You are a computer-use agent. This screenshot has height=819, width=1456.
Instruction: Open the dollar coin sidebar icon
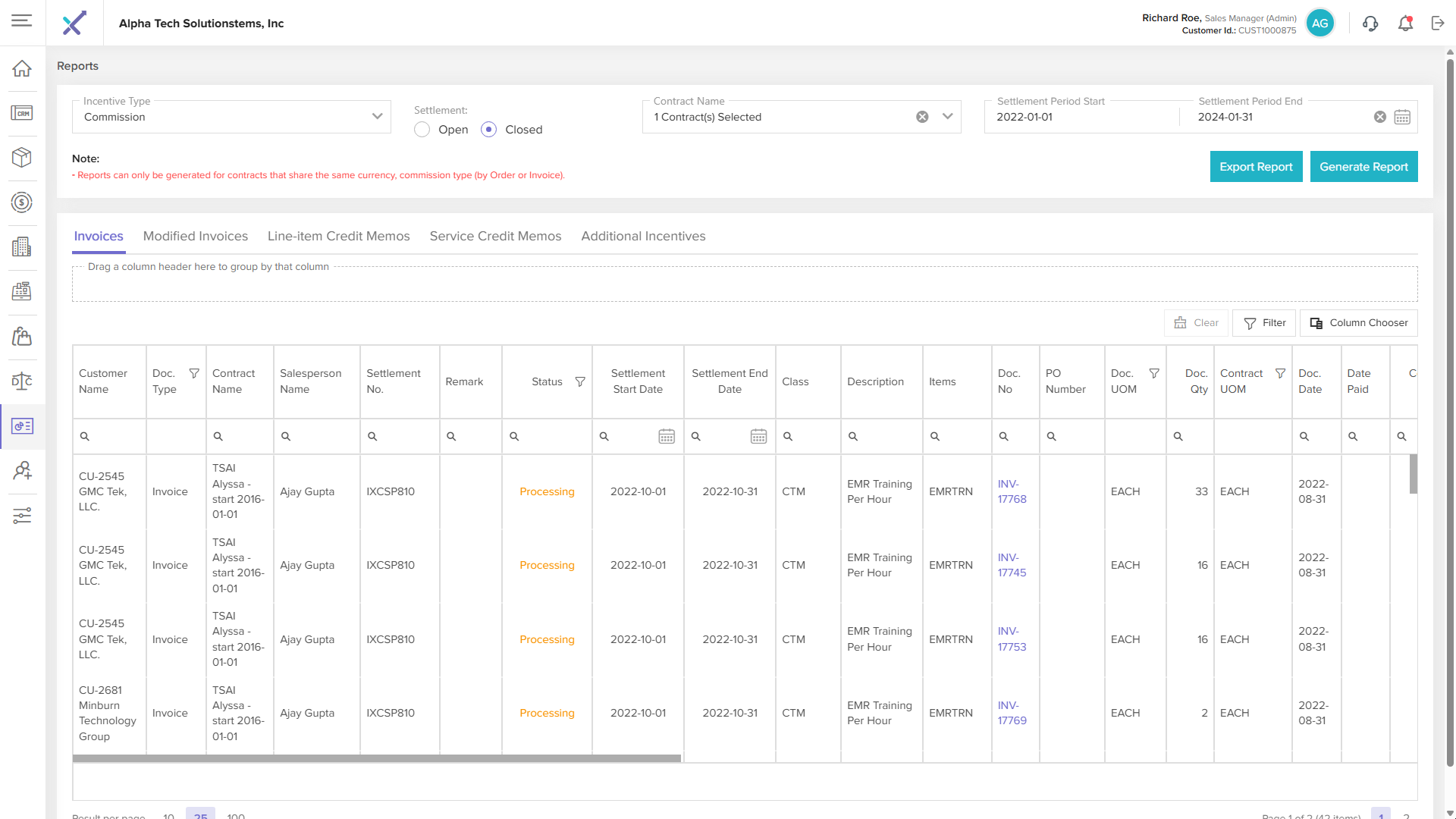pos(22,202)
